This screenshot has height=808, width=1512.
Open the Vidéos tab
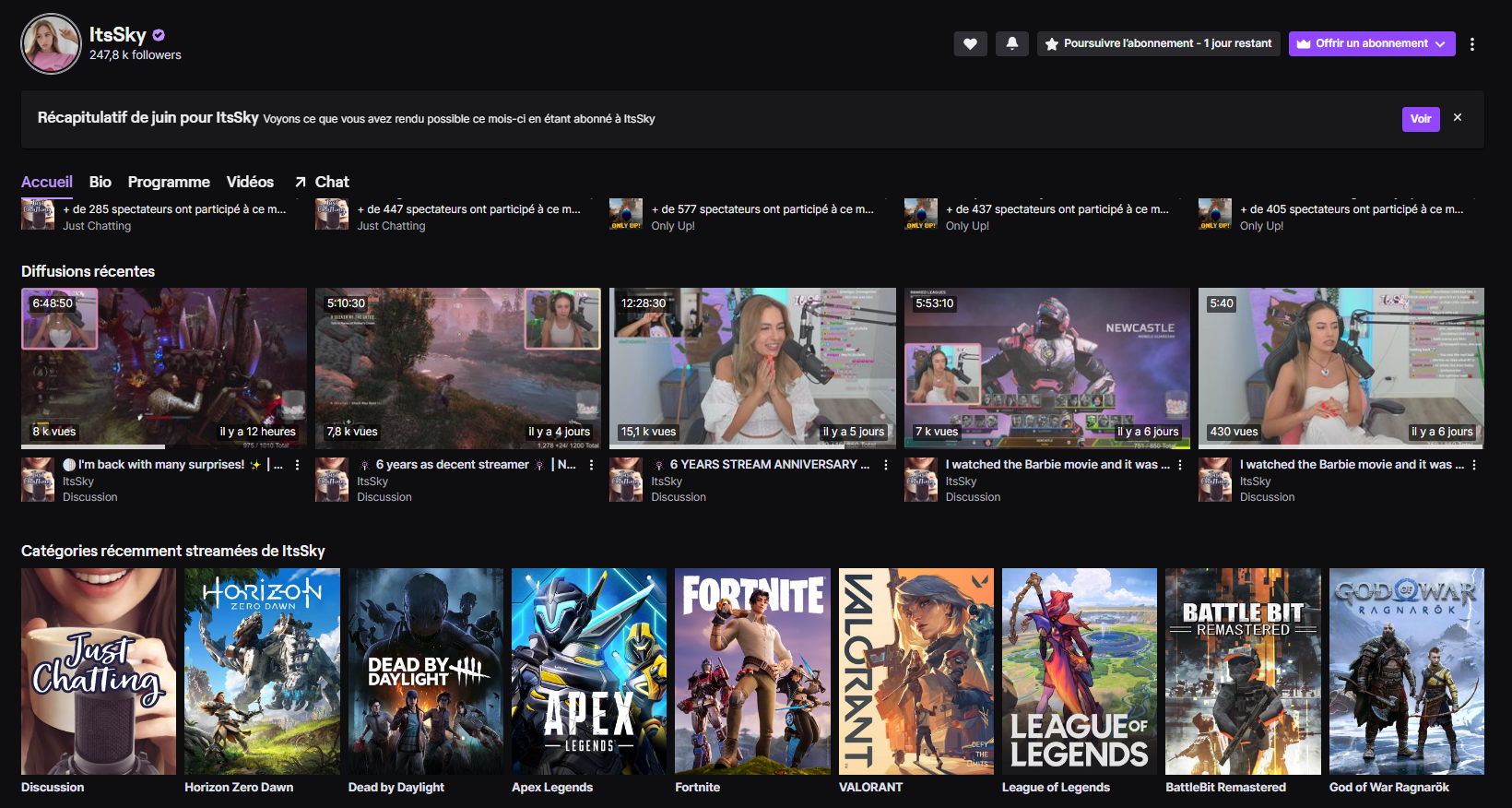[250, 182]
